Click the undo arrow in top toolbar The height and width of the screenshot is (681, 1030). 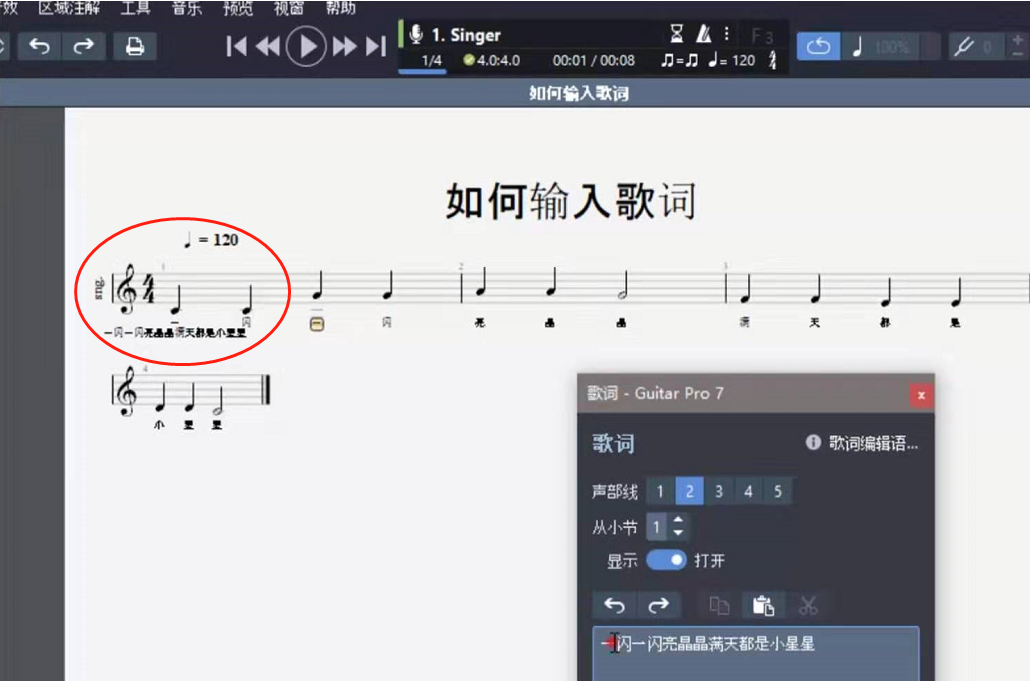tap(40, 47)
